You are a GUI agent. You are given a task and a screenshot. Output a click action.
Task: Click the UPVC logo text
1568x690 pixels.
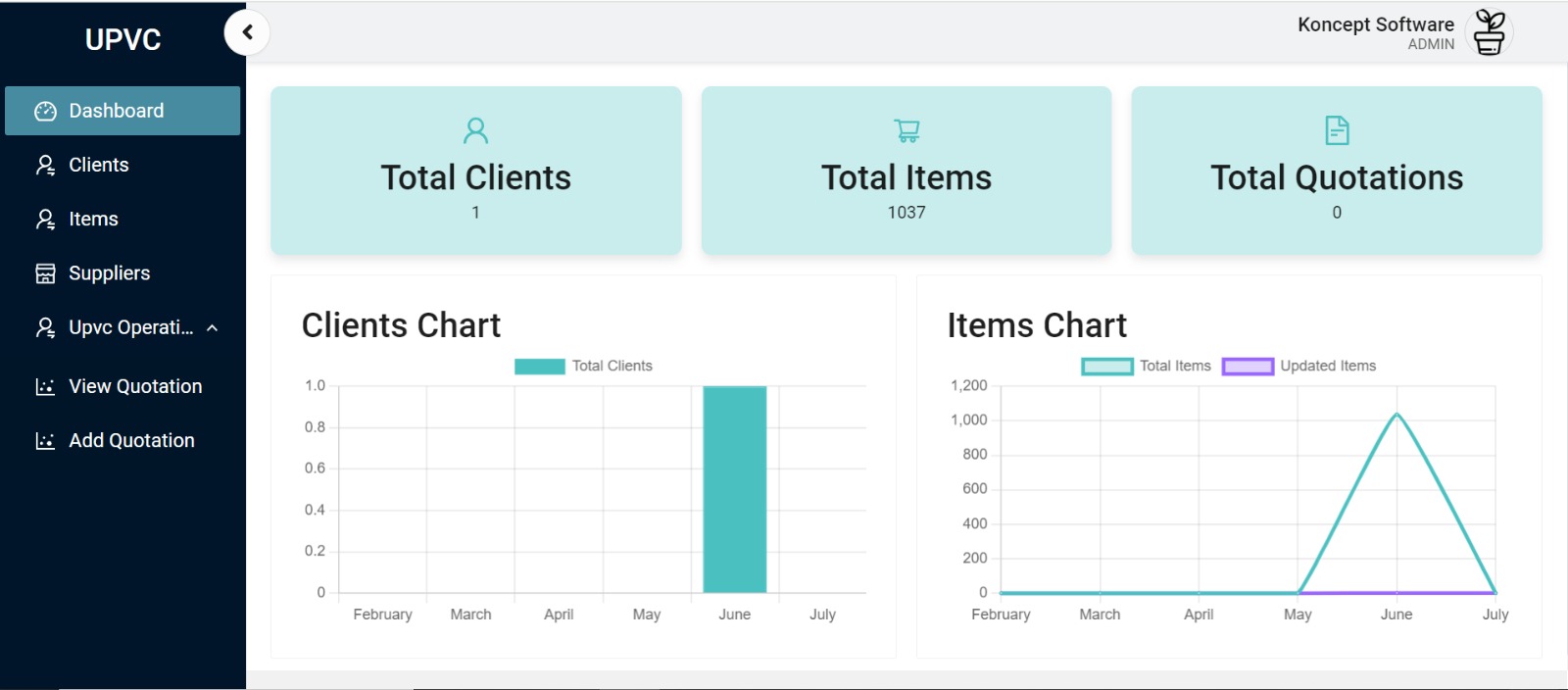click(122, 39)
